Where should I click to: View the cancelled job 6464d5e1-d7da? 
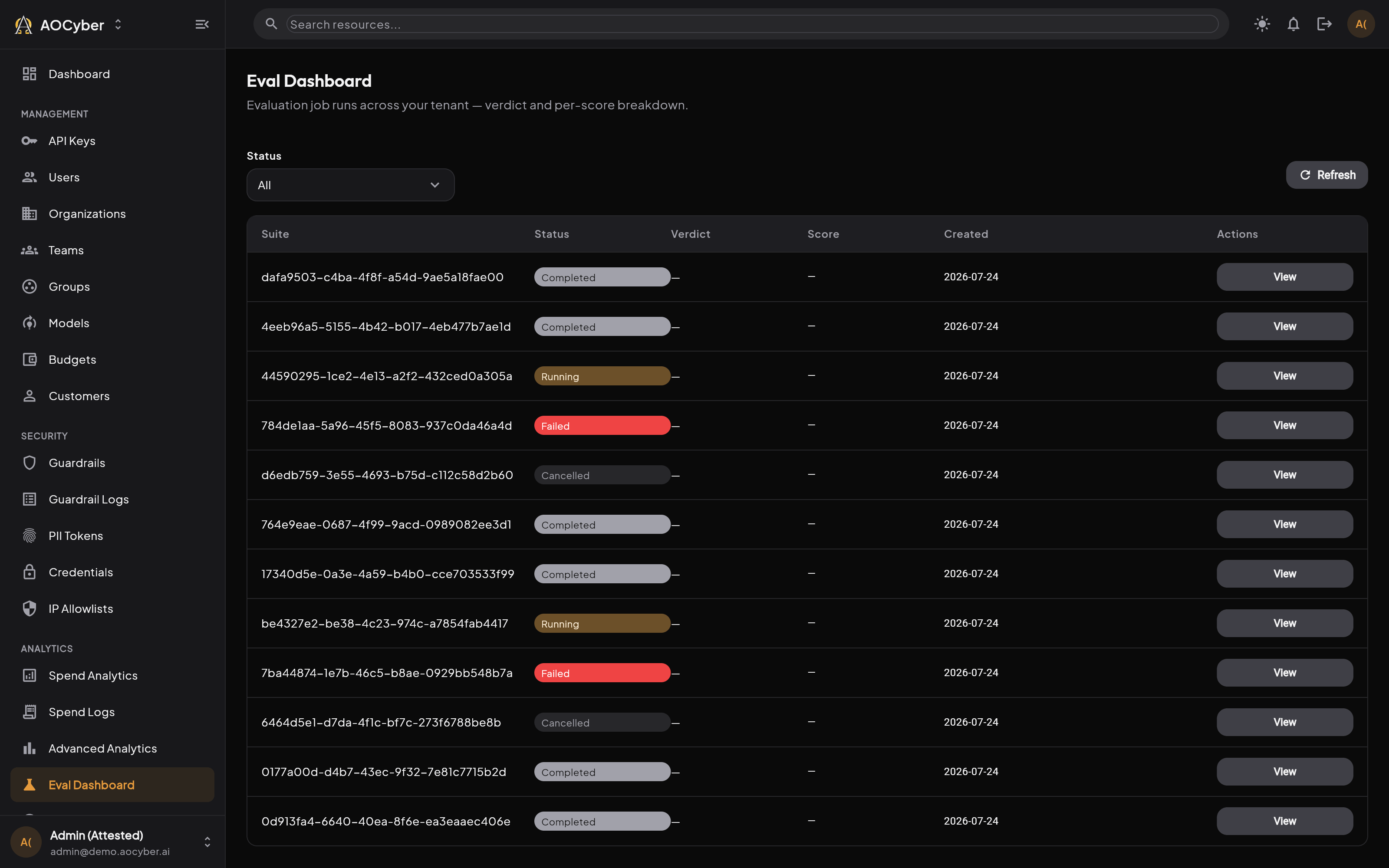coord(1284,722)
